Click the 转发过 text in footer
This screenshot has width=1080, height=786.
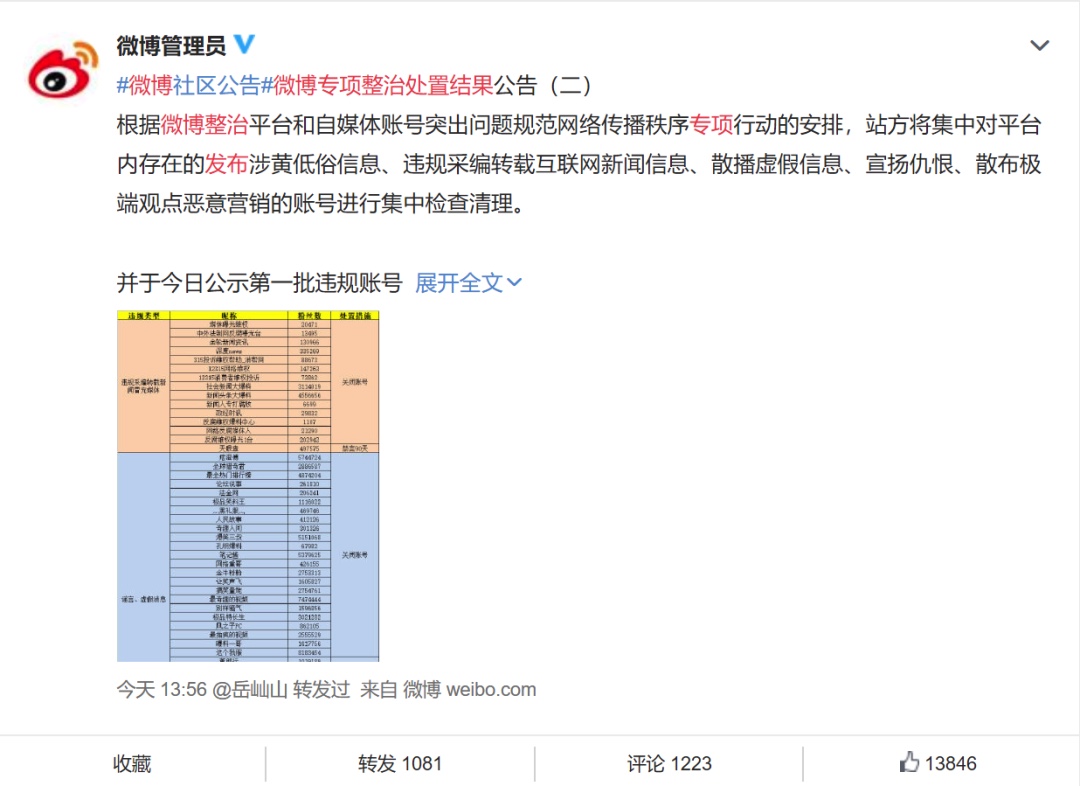322,690
